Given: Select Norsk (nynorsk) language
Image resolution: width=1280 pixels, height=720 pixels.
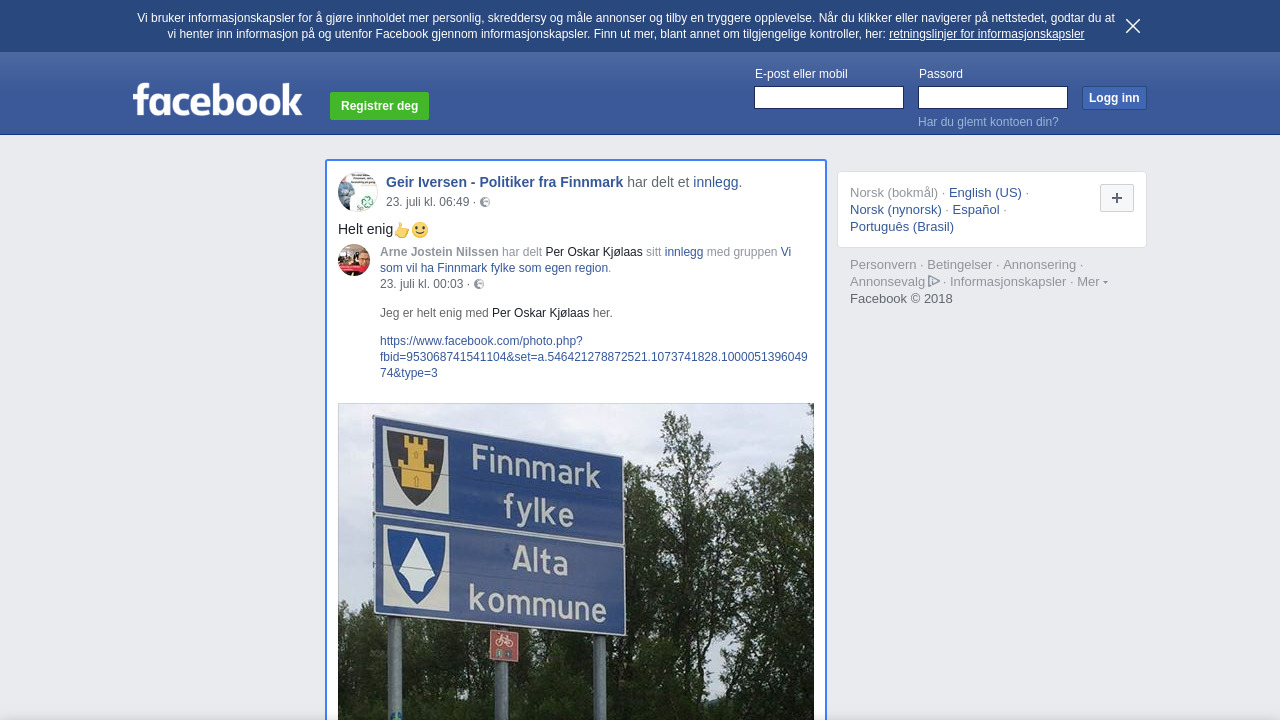Looking at the screenshot, I should point(896,210).
